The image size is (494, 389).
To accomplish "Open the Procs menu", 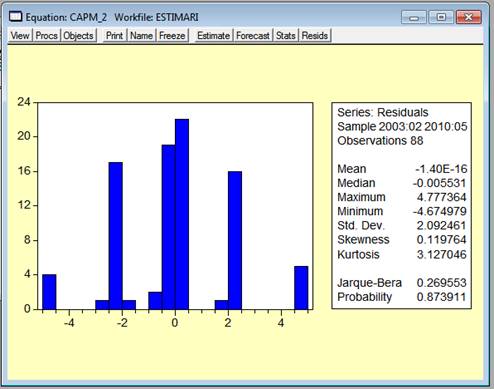I will (46, 35).
